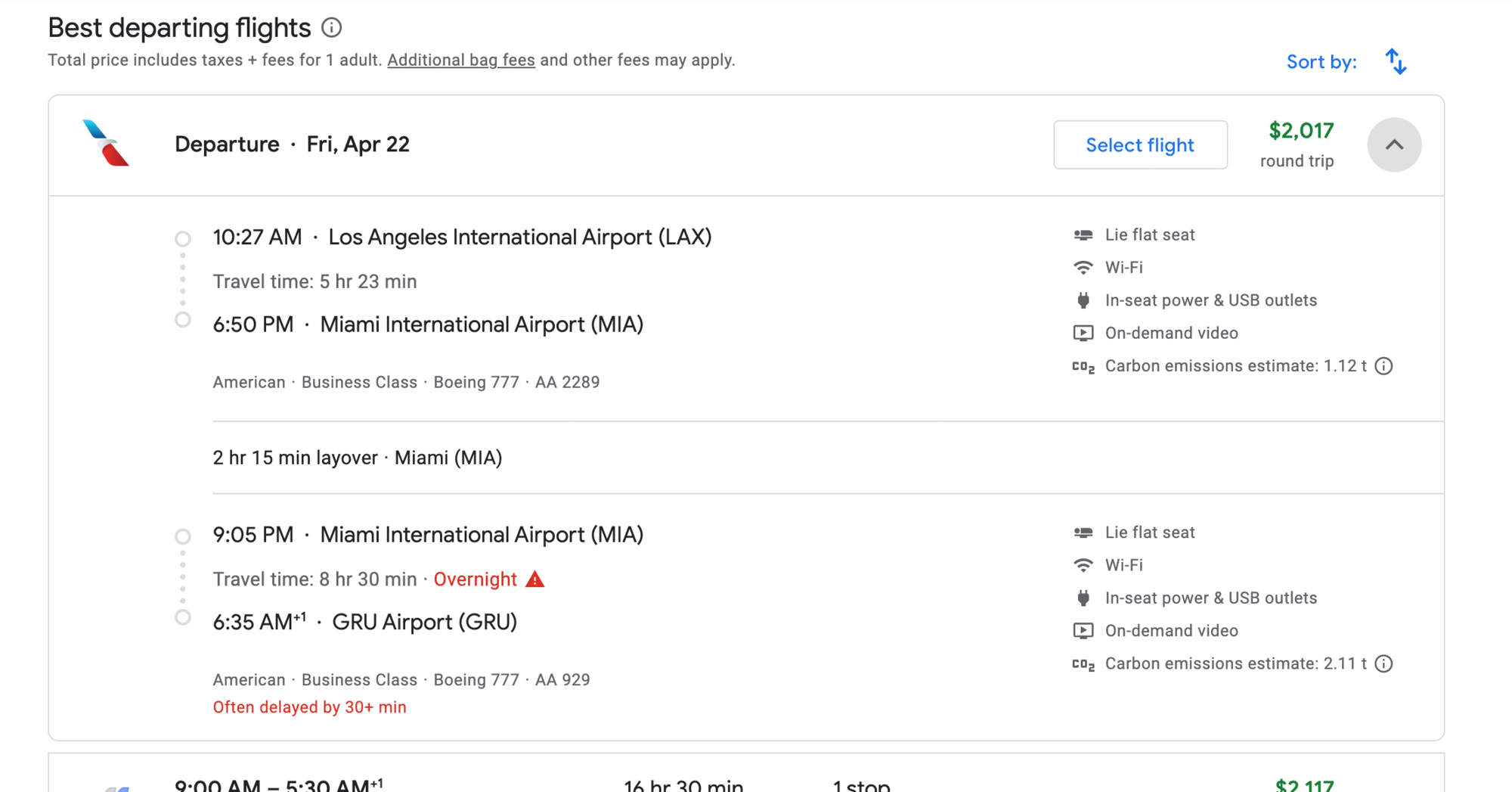Open info for 1.12 t carbon estimate
Image resolution: width=1512 pixels, height=792 pixels.
pyautogui.click(x=1383, y=366)
